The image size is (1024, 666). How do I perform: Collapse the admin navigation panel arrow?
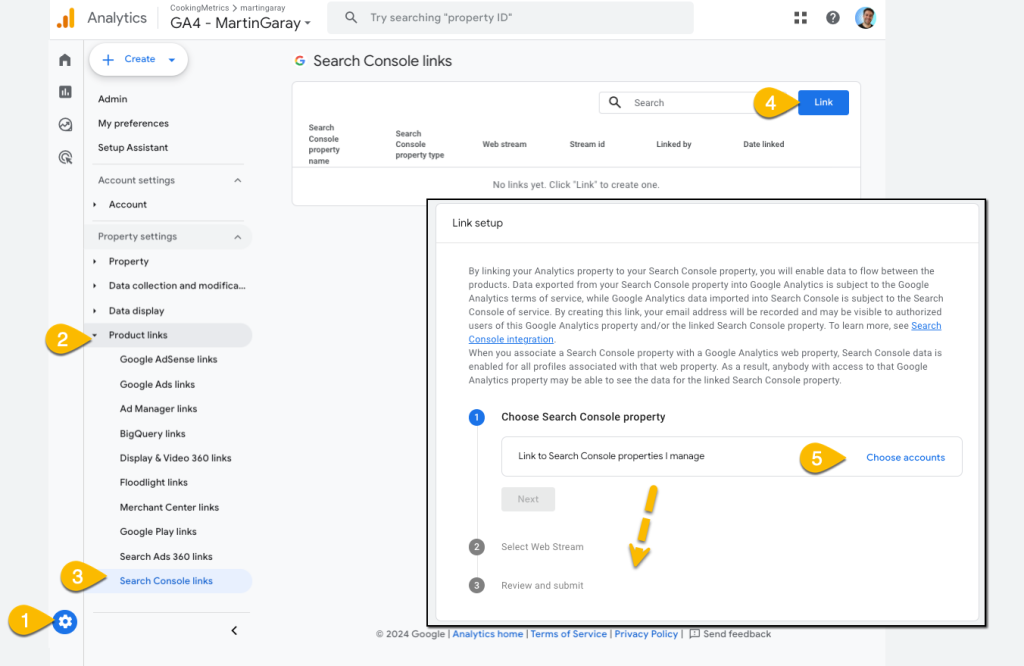[234, 631]
